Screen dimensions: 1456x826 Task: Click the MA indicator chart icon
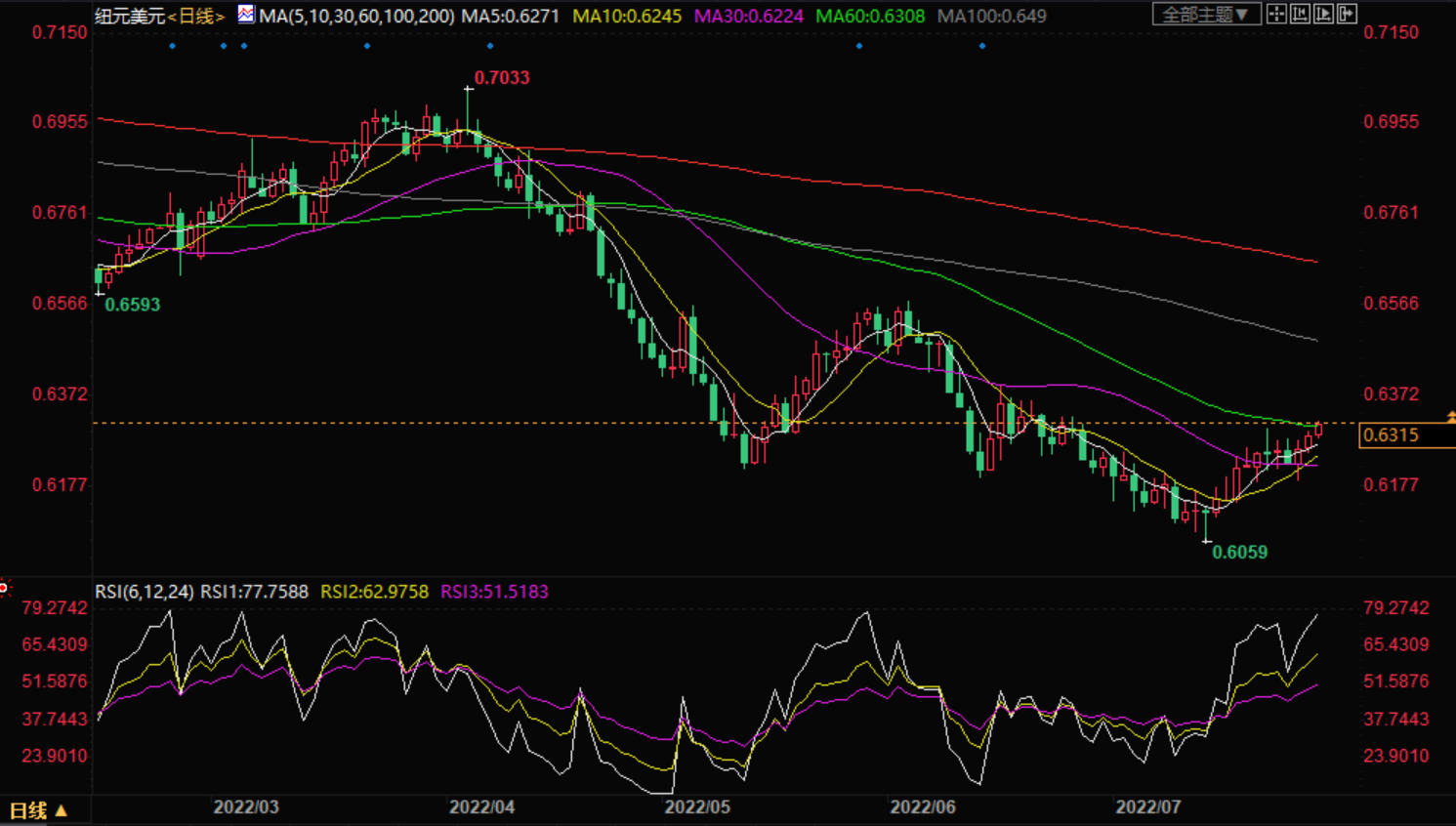(x=246, y=15)
